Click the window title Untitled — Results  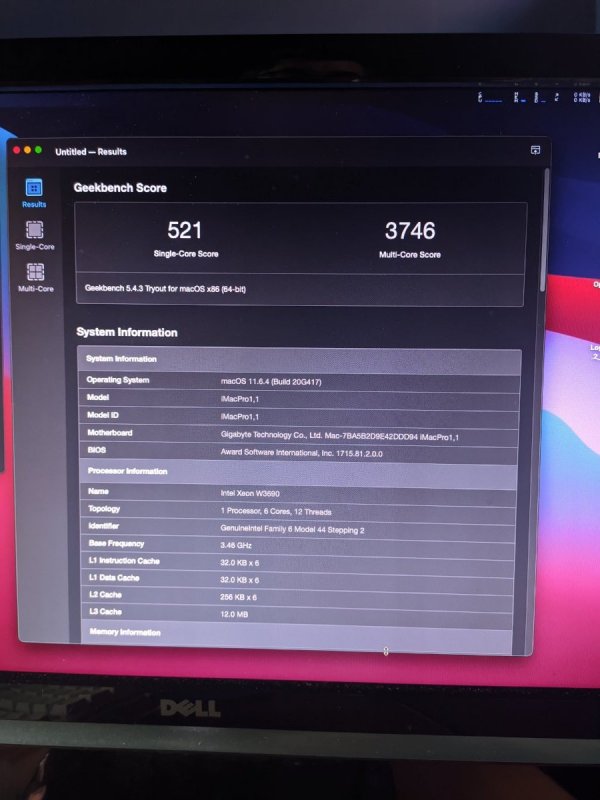coord(91,152)
